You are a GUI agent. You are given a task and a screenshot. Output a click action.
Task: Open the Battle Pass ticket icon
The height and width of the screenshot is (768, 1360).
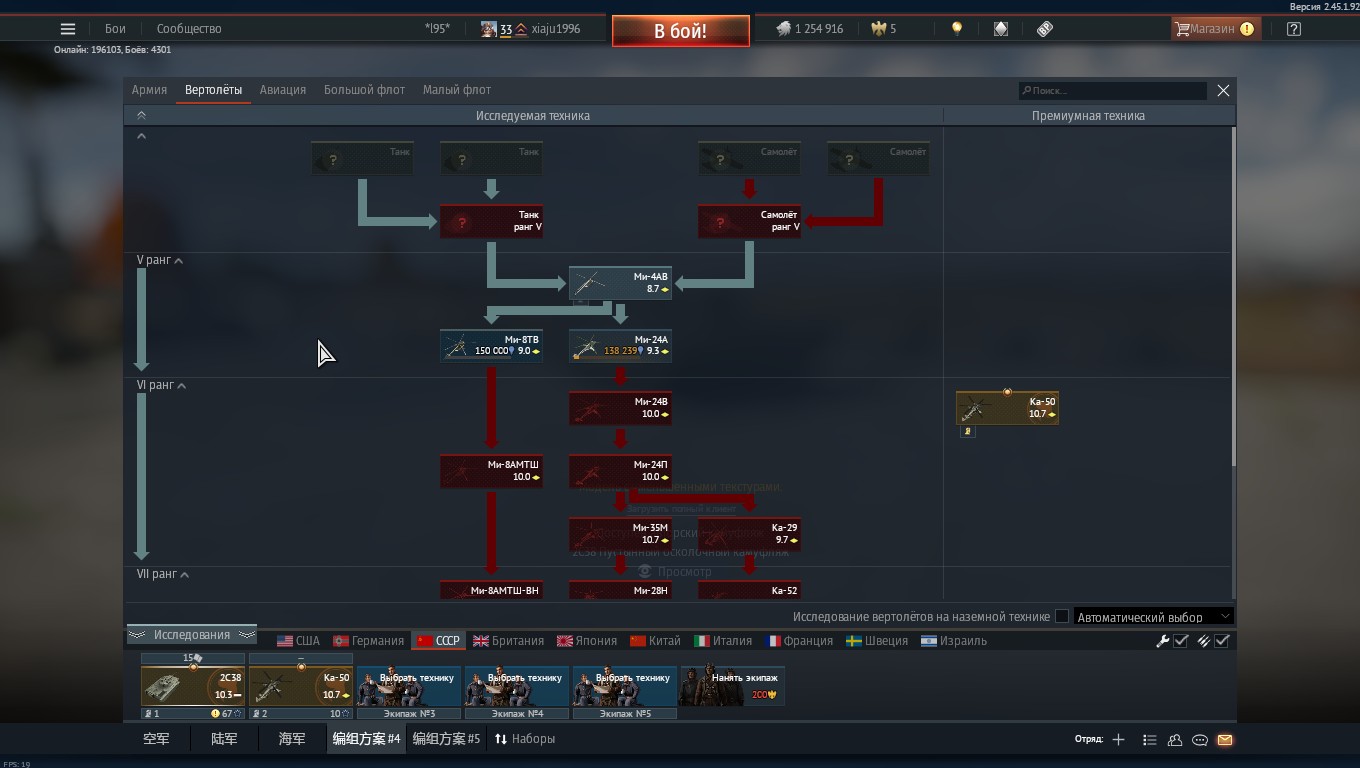tap(1045, 29)
